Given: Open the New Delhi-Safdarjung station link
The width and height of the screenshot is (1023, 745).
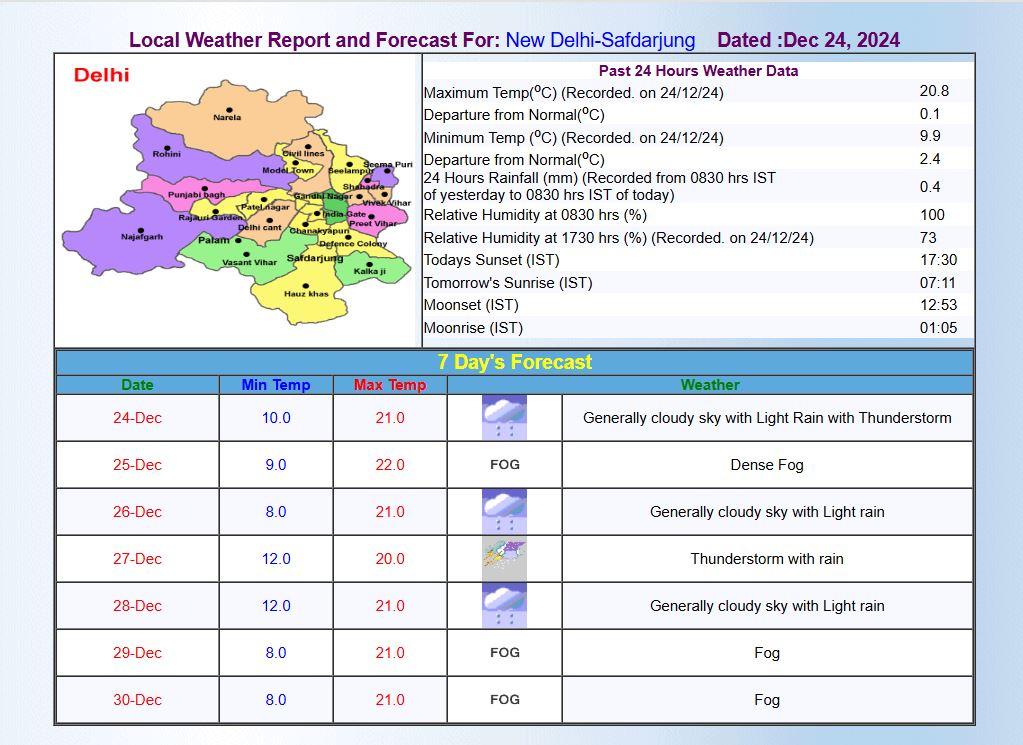Looking at the screenshot, I should pos(600,40).
